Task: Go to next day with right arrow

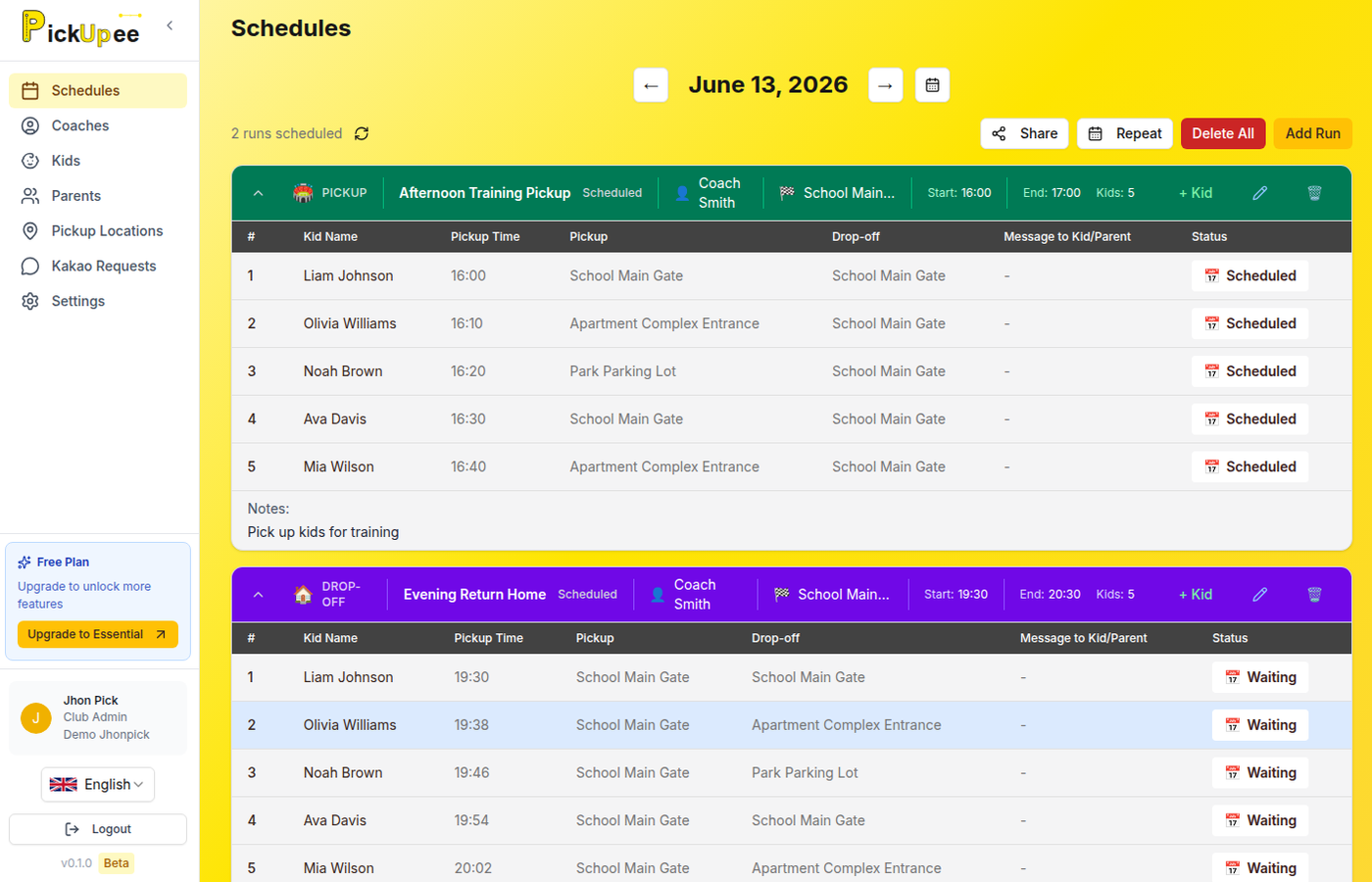Action: [x=885, y=85]
